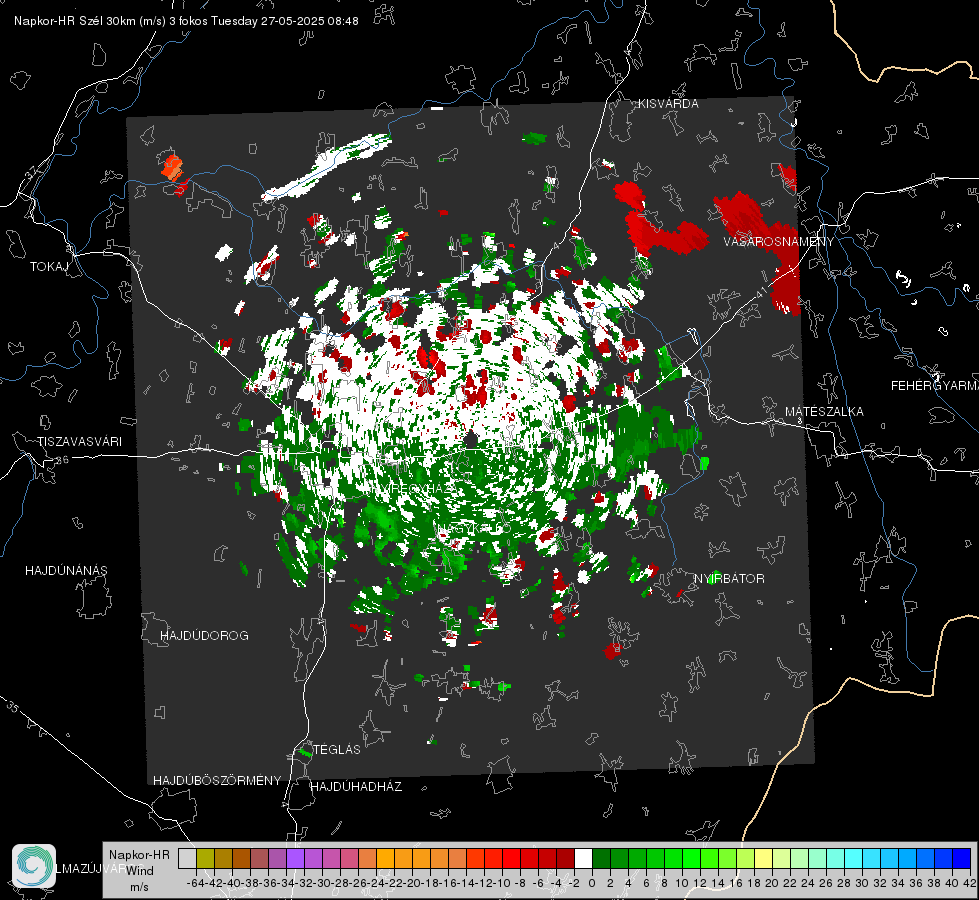Click the elongated white echo in the northwest
Image resolution: width=979 pixels, height=900 pixels.
[327, 166]
